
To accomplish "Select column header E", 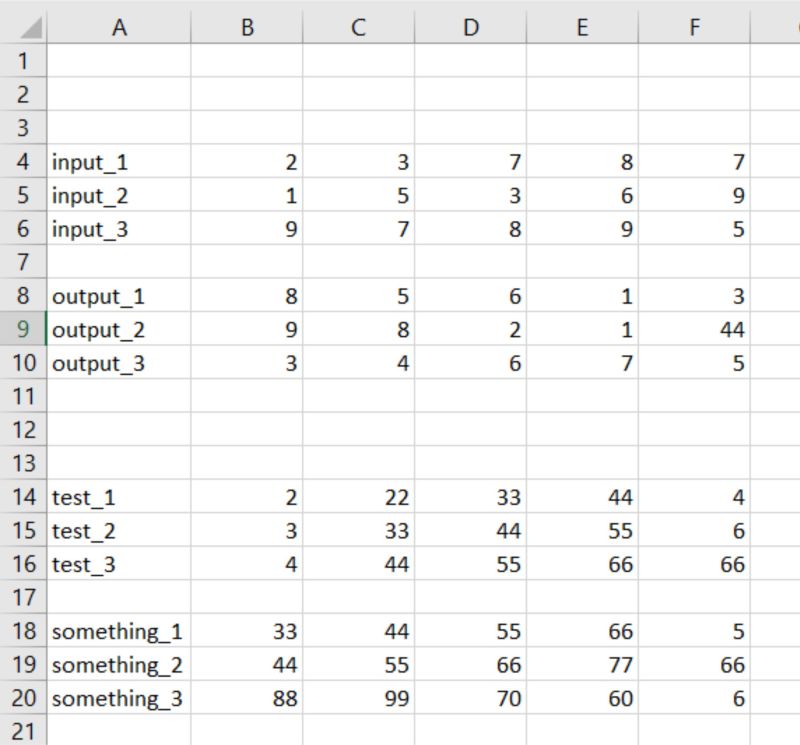I will pyautogui.click(x=584, y=27).
